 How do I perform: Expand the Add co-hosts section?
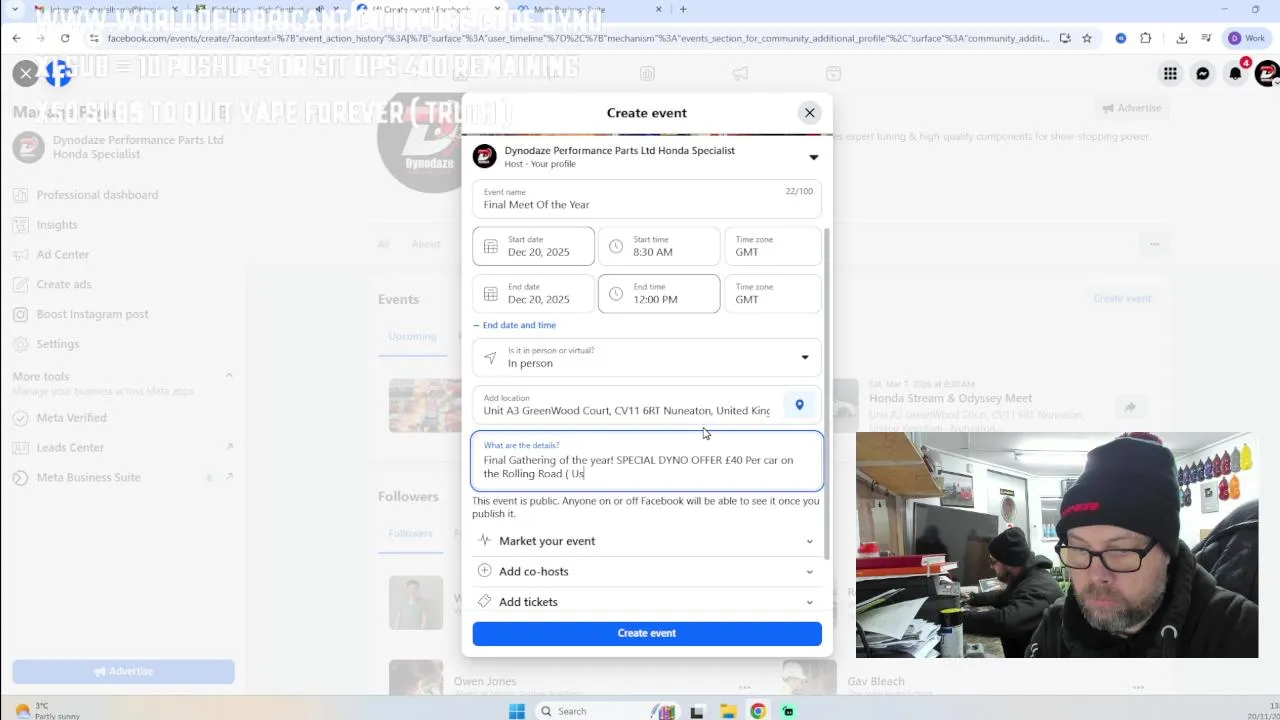pos(647,571)
